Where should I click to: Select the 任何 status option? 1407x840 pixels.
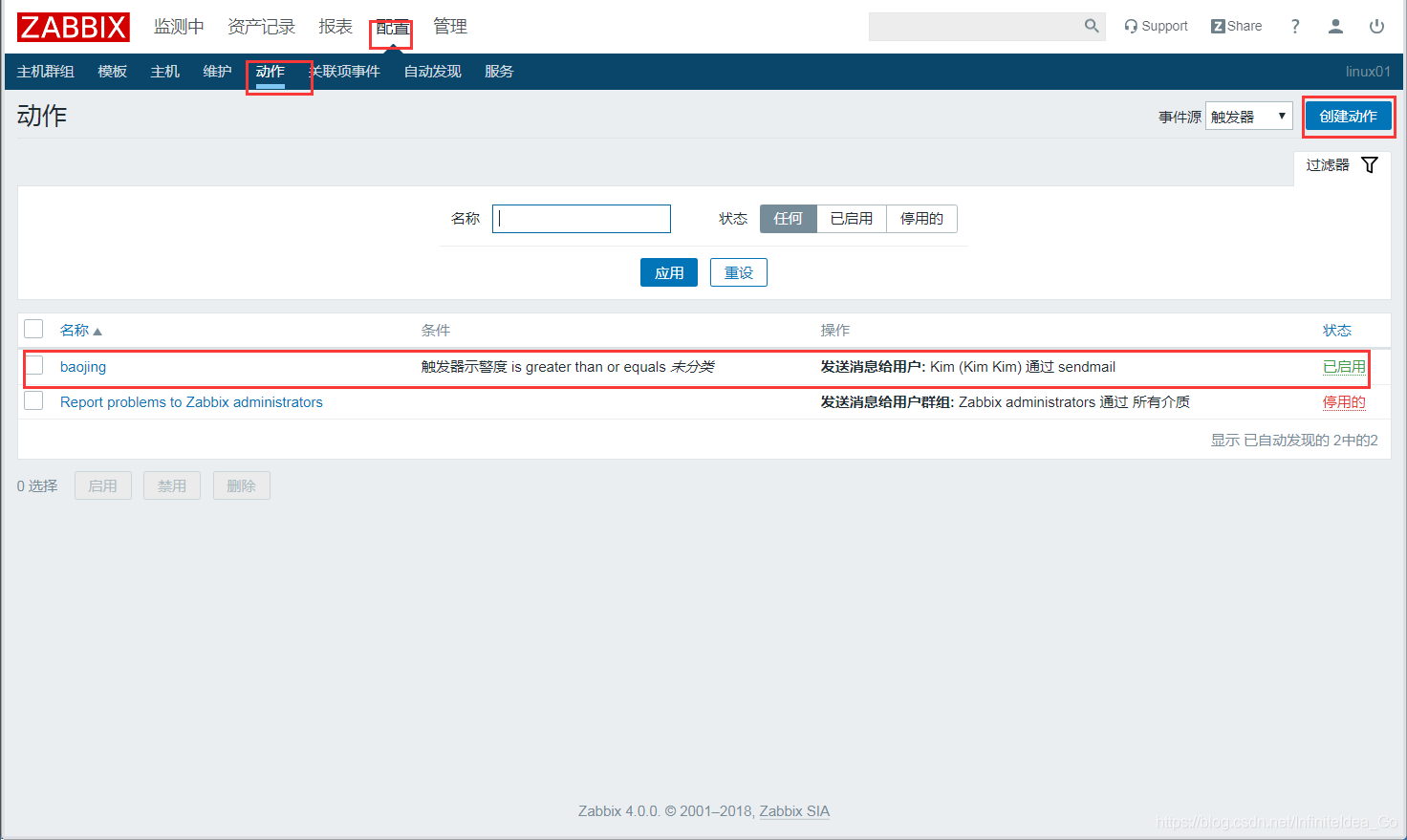tap(789, 219)
